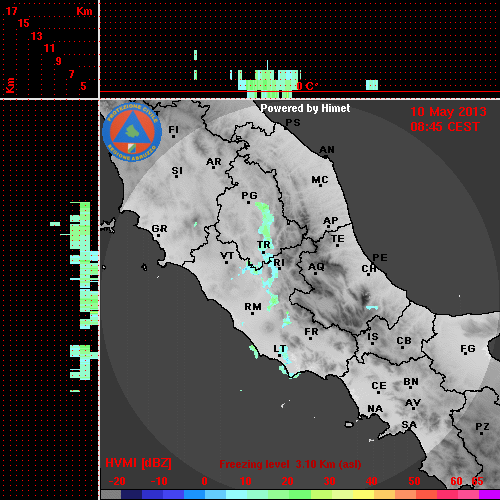
Task: Click the 'GR' city label
Action: (x=159, y=229)
